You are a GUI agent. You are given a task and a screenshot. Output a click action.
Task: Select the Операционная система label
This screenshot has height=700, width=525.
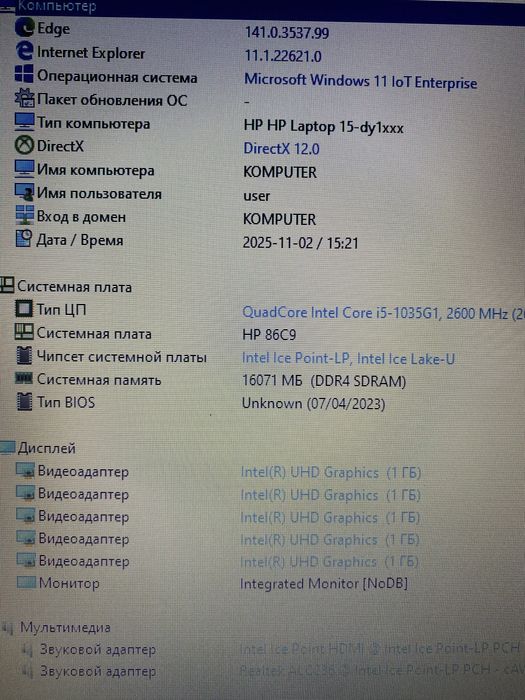pyautogui.click(x=117, y=76)
